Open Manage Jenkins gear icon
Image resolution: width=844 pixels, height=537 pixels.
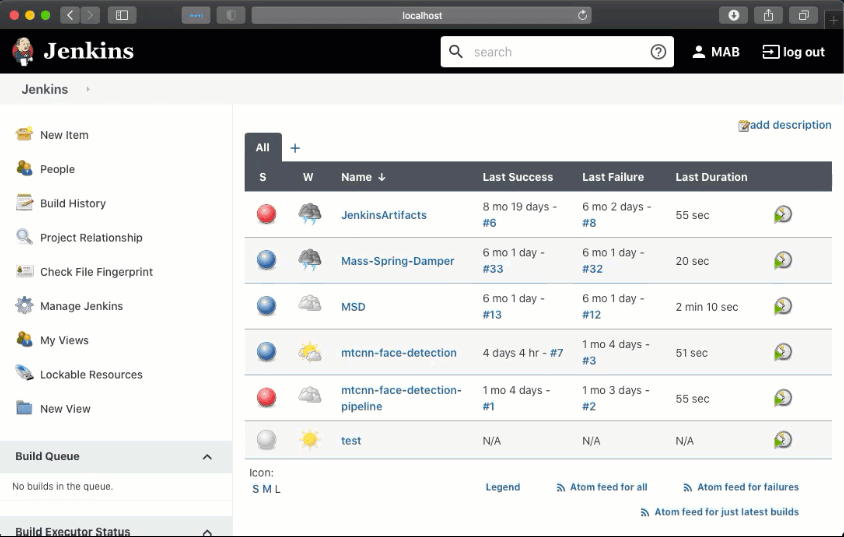[25, 306]
